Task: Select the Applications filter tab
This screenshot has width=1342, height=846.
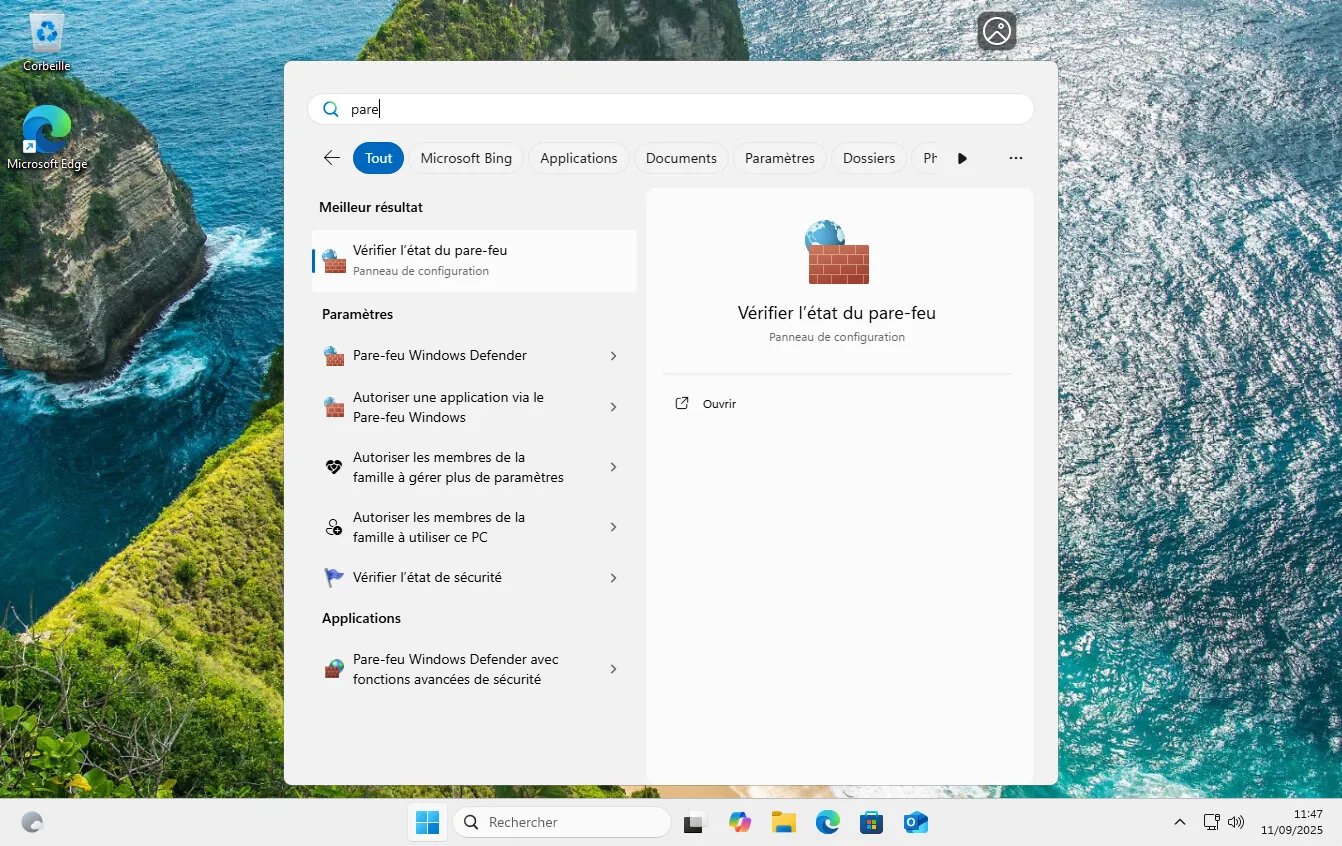Action: click(x=578, y=158)
